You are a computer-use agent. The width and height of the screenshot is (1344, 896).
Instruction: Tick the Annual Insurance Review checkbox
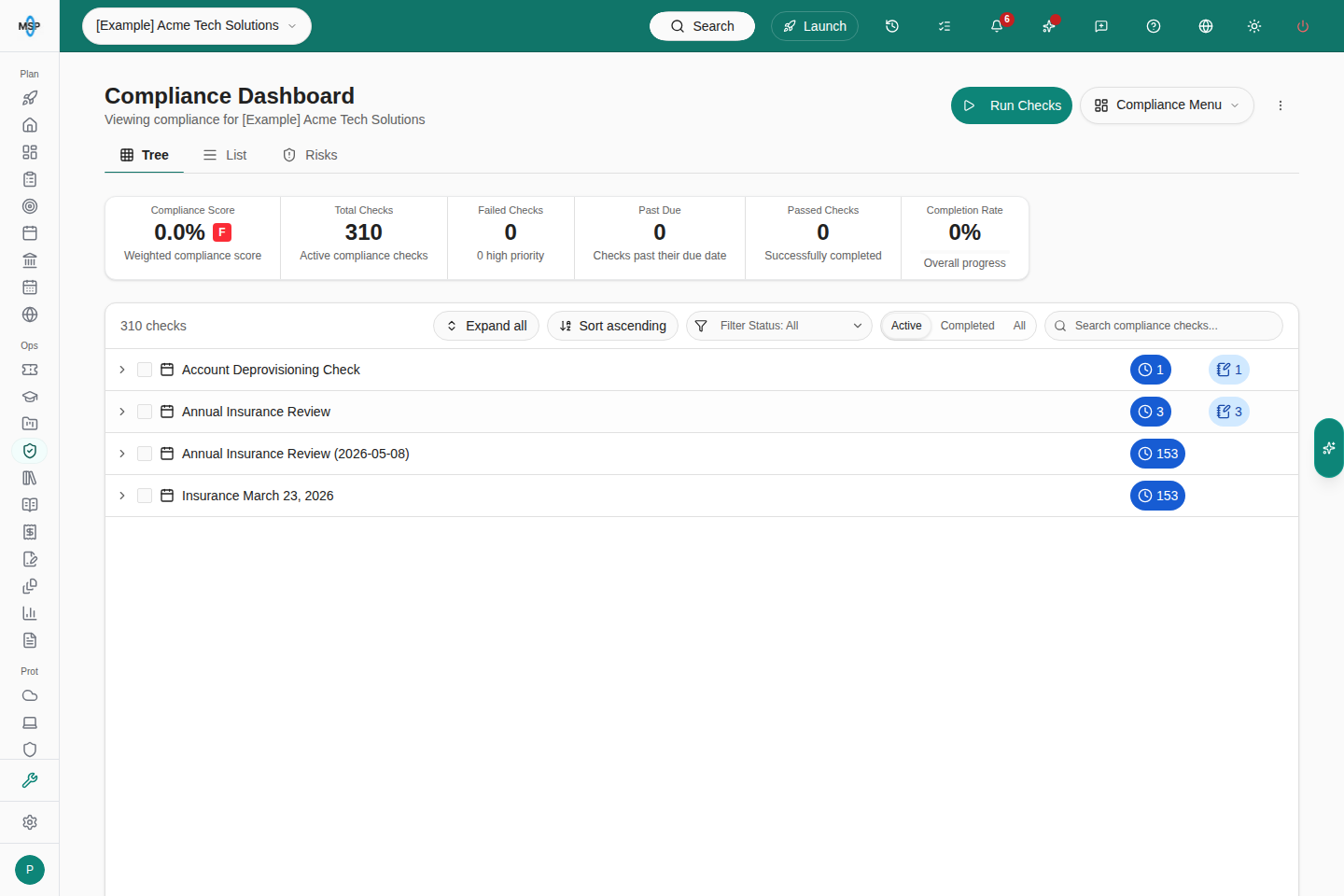[145, 412]
